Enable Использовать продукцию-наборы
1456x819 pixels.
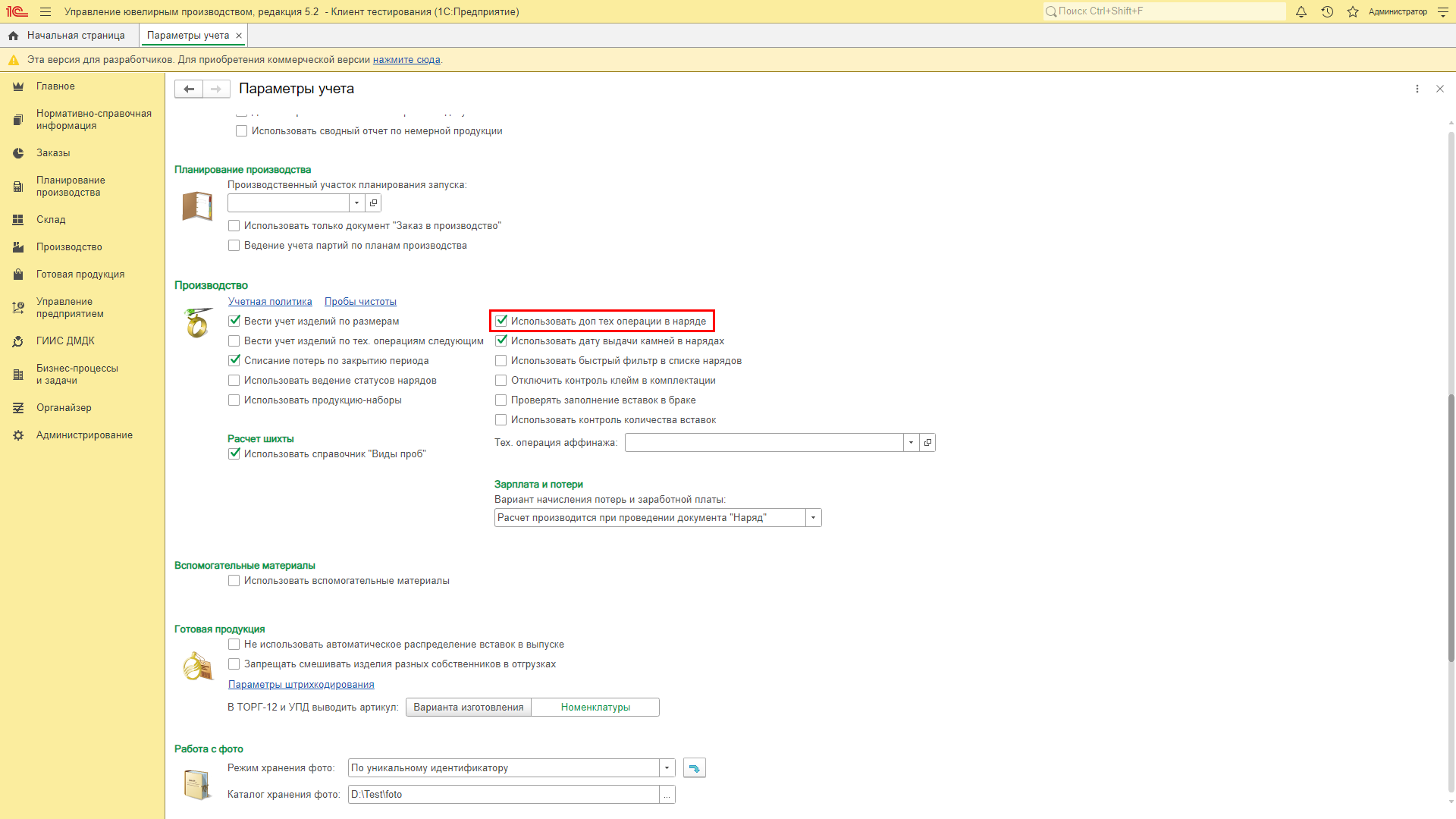(x=234, y=400)
